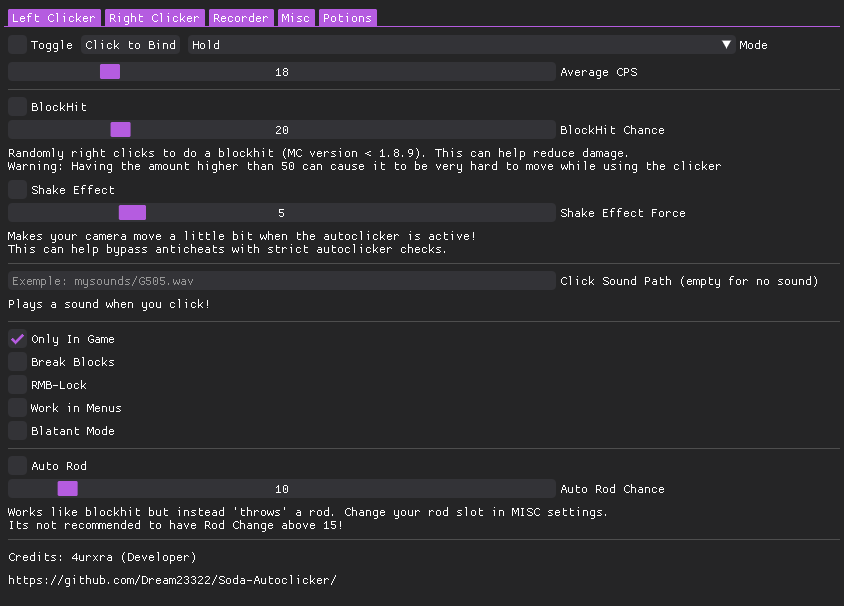Enable the Break Blocks option
Viewport: 844px width, 606px height.
18,362
